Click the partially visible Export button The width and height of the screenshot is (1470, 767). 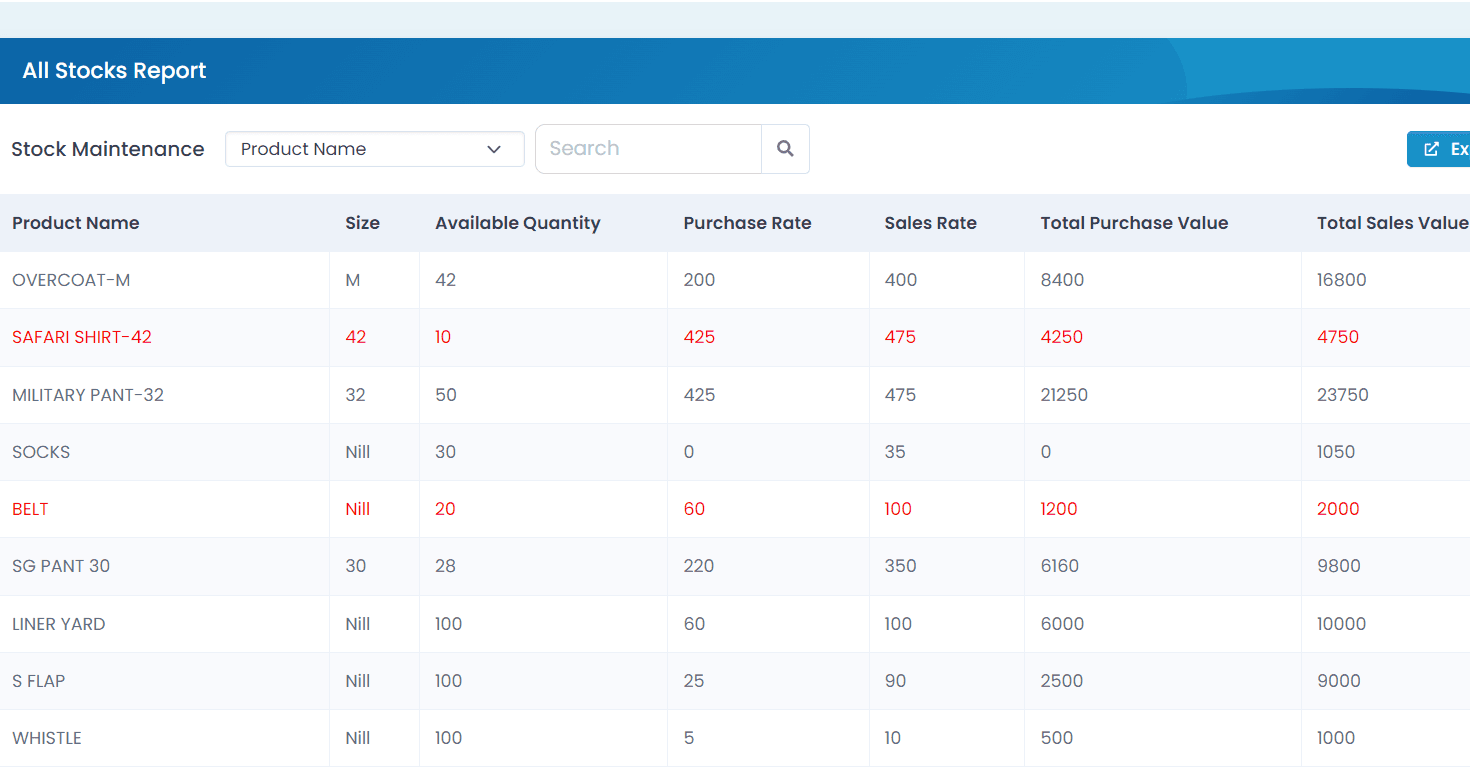[x=1439, y=149]
